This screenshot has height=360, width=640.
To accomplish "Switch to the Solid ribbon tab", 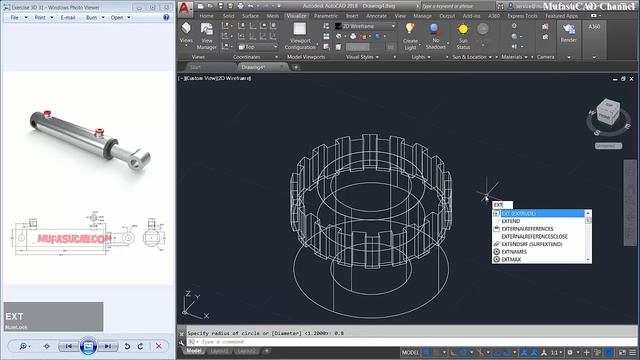I will [x=229, y=16].
